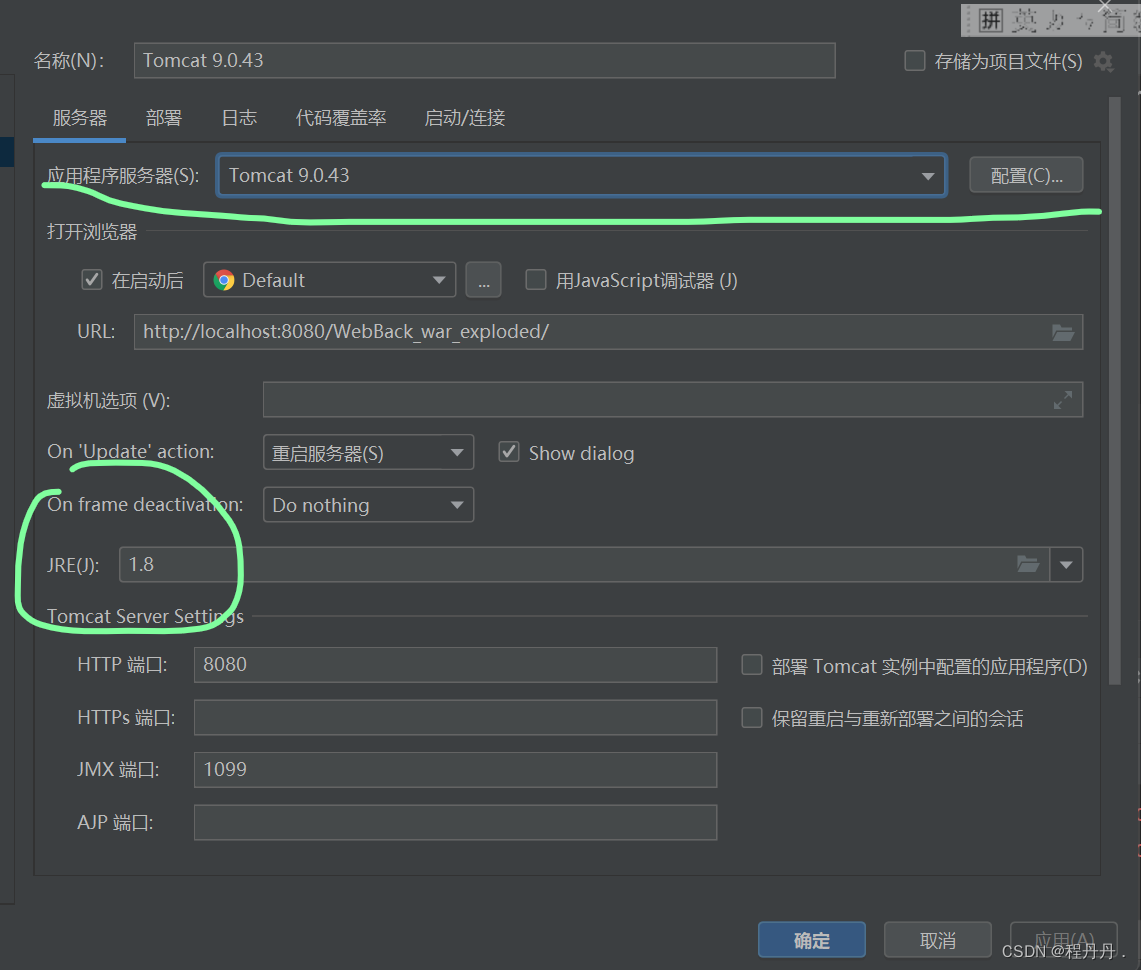Click the 应用(A) button
This screenshot has width=1141, height=970.
[1064, 940]
